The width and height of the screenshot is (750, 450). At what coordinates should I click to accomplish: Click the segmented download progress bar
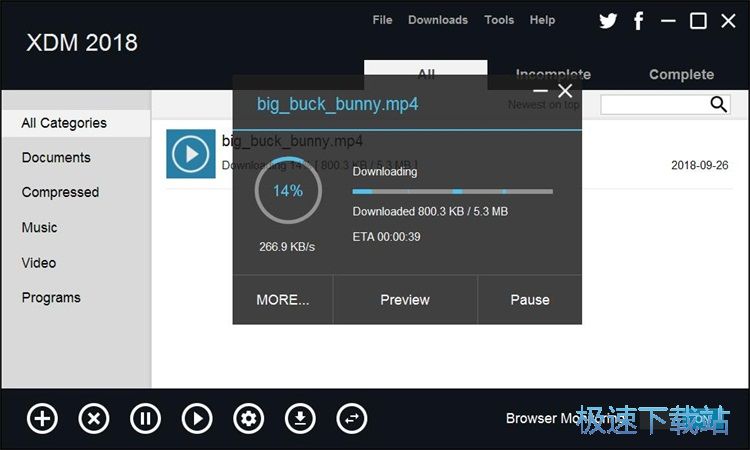(x=452, y=191)
